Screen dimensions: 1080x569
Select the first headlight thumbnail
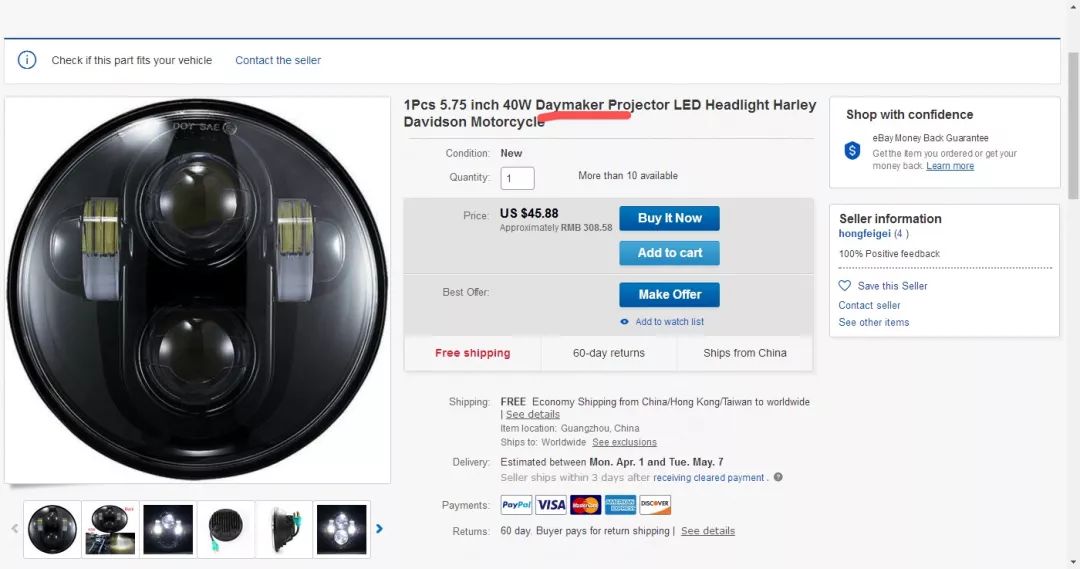tap(52, 529)
